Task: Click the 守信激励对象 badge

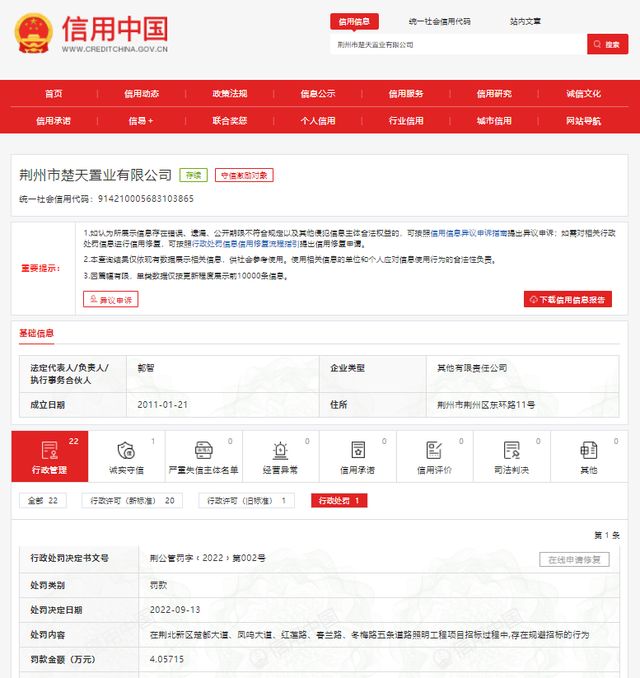Action: click(244, 175)
